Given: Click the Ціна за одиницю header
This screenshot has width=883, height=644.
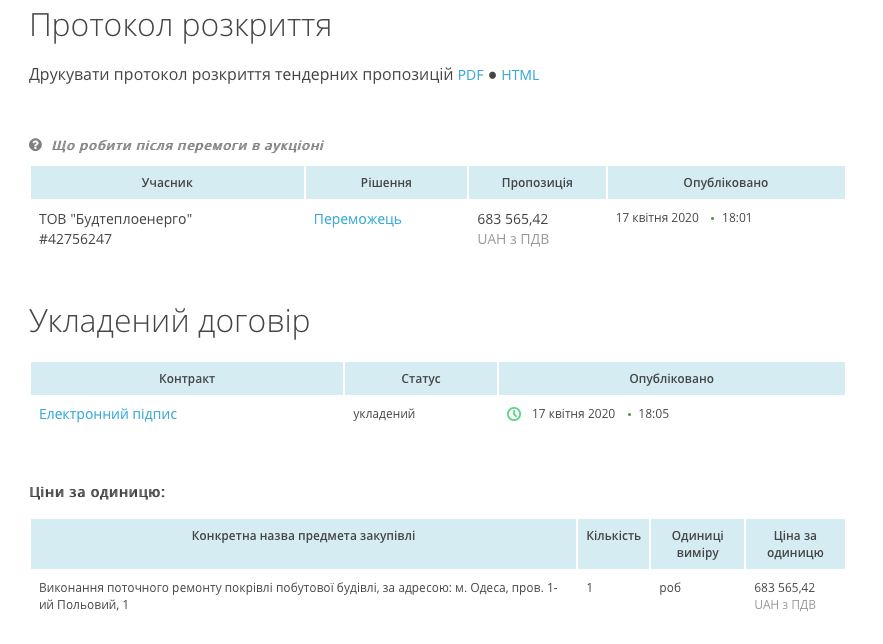Looking at the screenshot, I should [x=795, y=544].
